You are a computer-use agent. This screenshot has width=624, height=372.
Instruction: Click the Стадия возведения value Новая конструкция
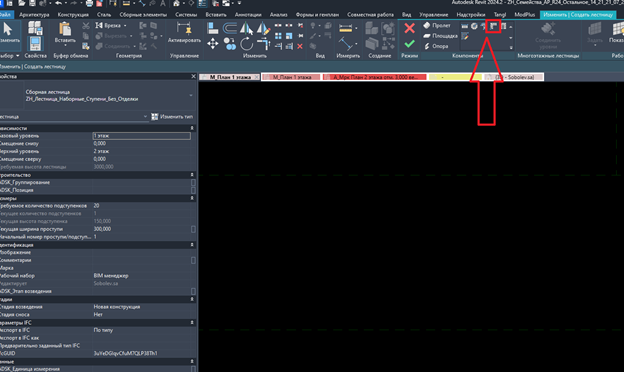tap(141, 307)
